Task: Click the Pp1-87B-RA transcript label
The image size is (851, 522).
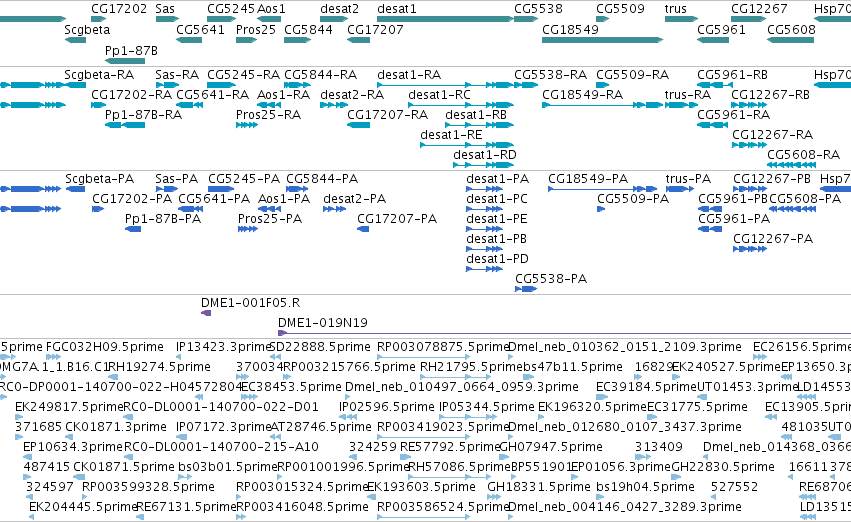Action: (143, 114)
